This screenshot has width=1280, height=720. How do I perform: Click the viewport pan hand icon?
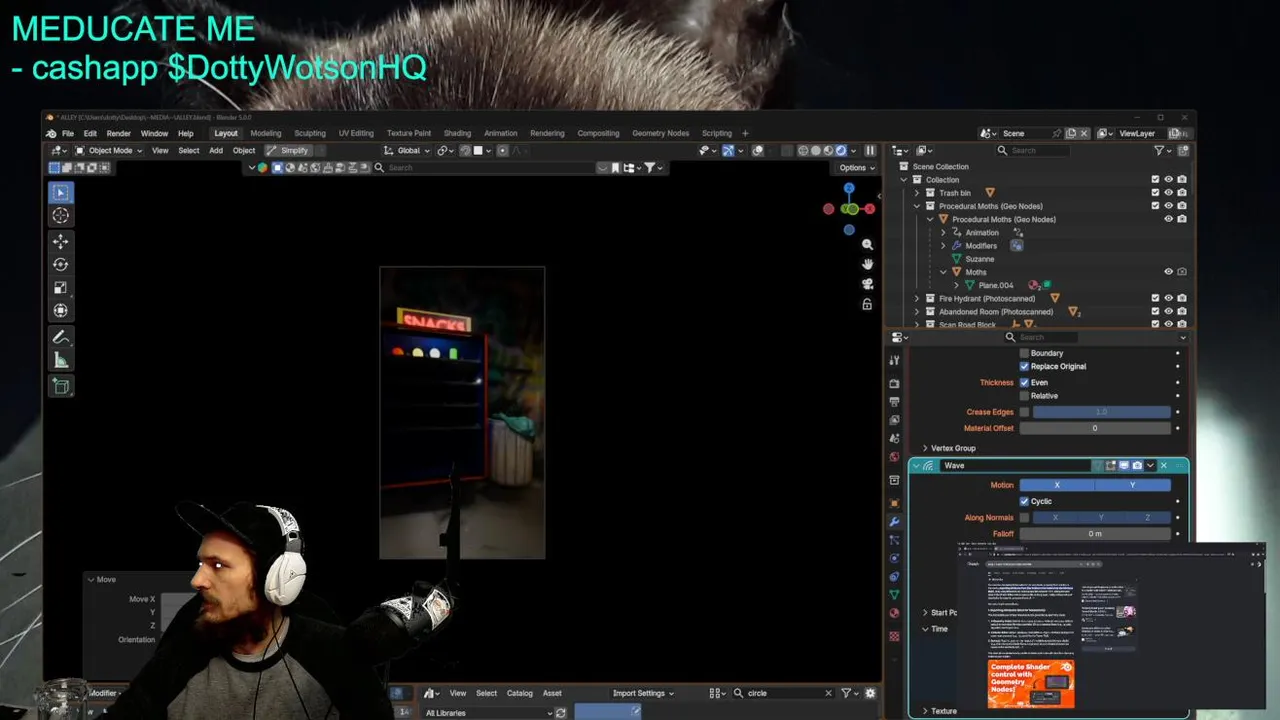[867, 264]
